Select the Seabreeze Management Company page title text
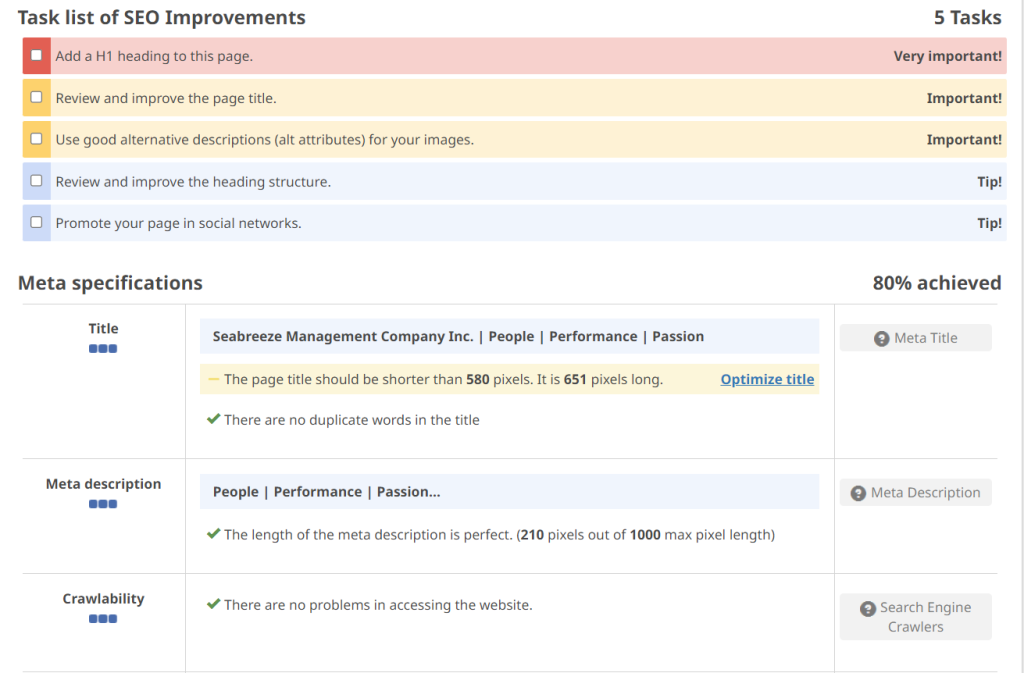The height and width of the screenshot is (673, 1024). (x=458, y=337)
